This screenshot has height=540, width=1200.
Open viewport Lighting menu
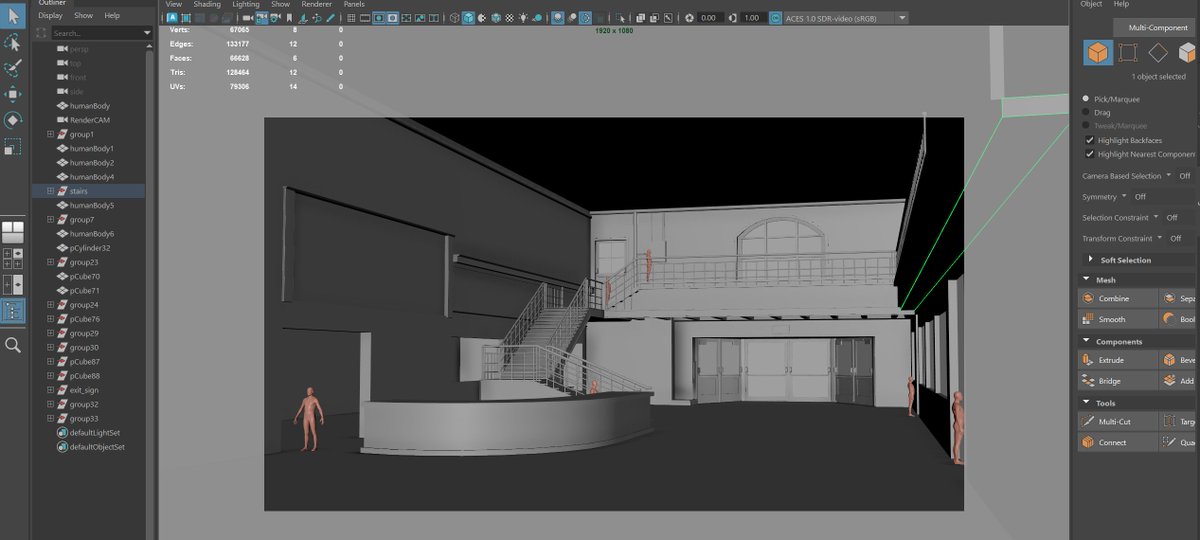pos(245,4)
